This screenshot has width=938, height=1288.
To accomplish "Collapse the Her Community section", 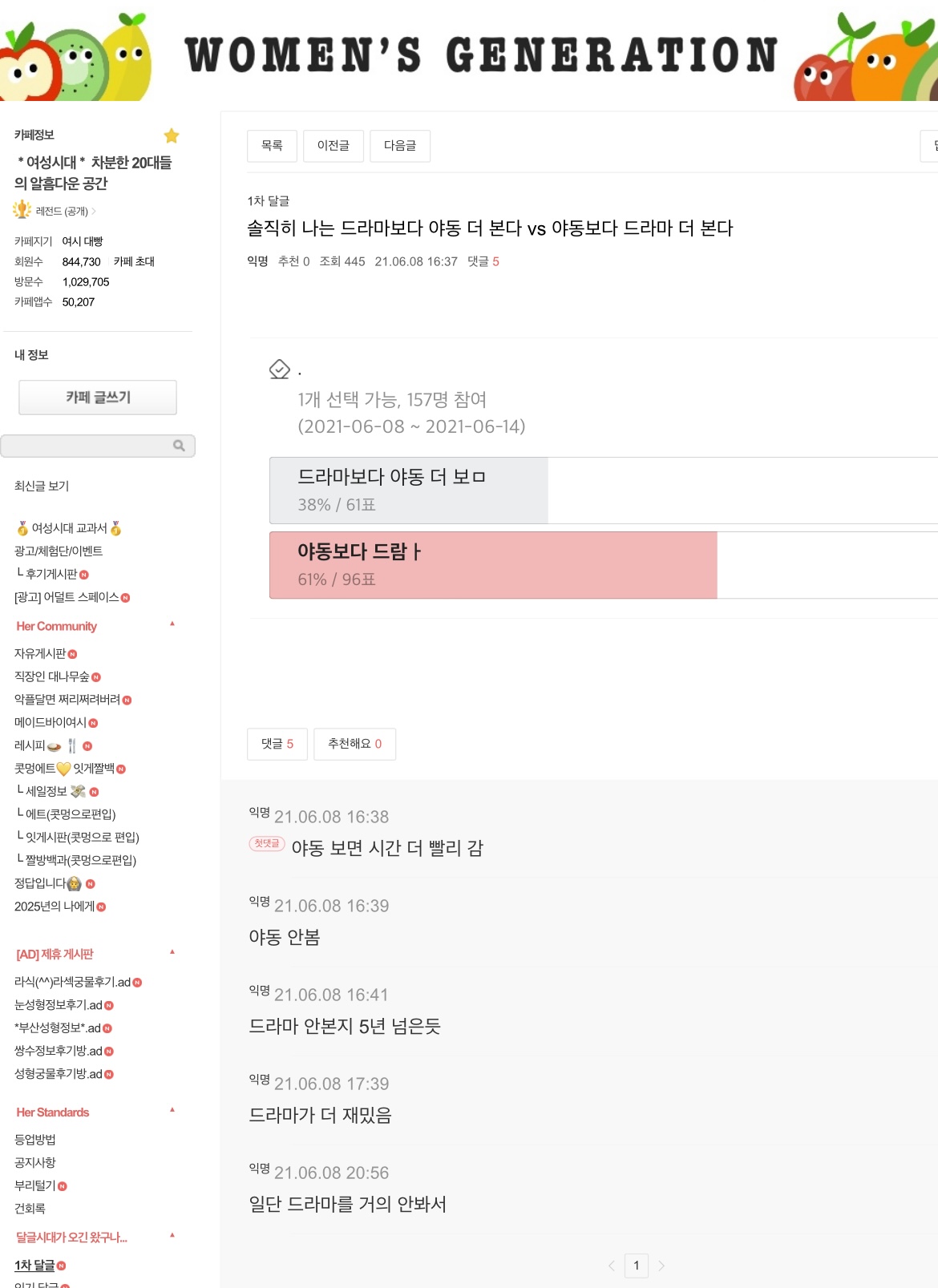I will tap(172, 624).
